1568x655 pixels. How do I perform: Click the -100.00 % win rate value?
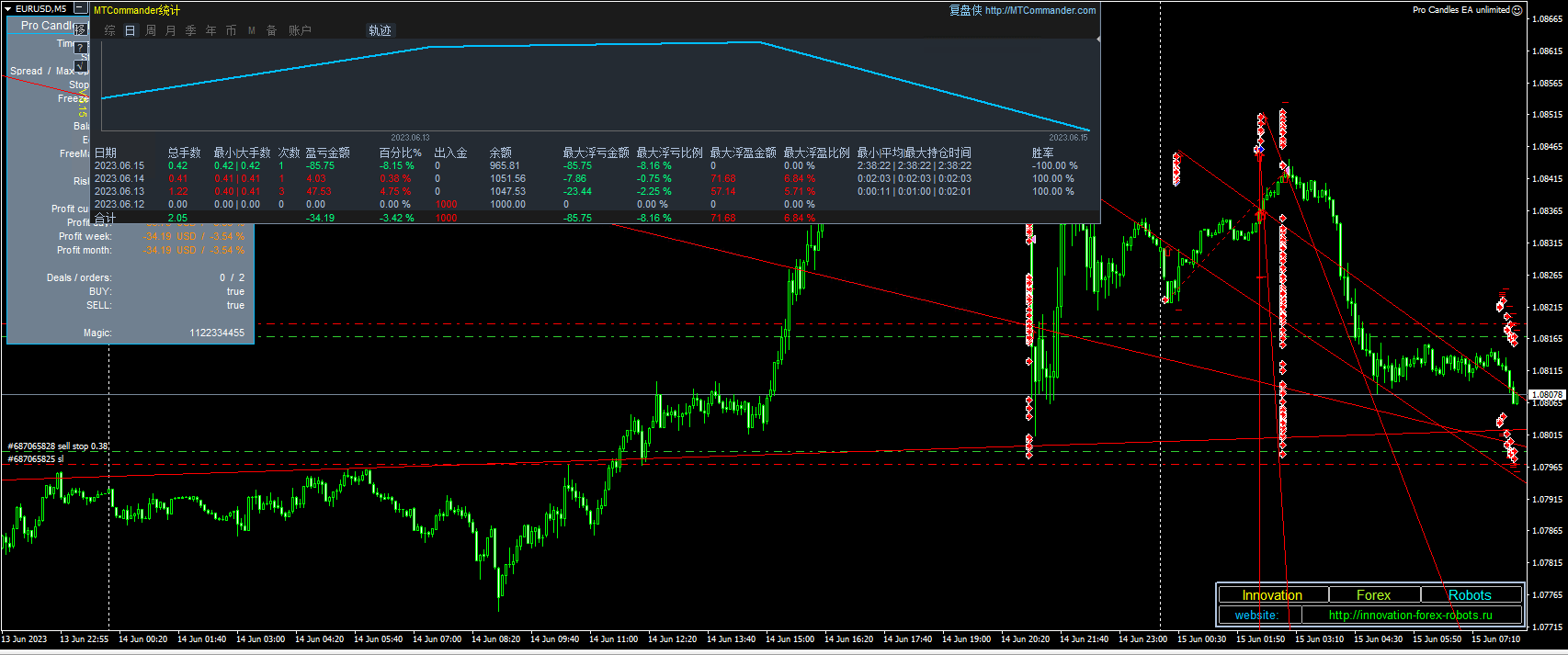[1055, 166]
